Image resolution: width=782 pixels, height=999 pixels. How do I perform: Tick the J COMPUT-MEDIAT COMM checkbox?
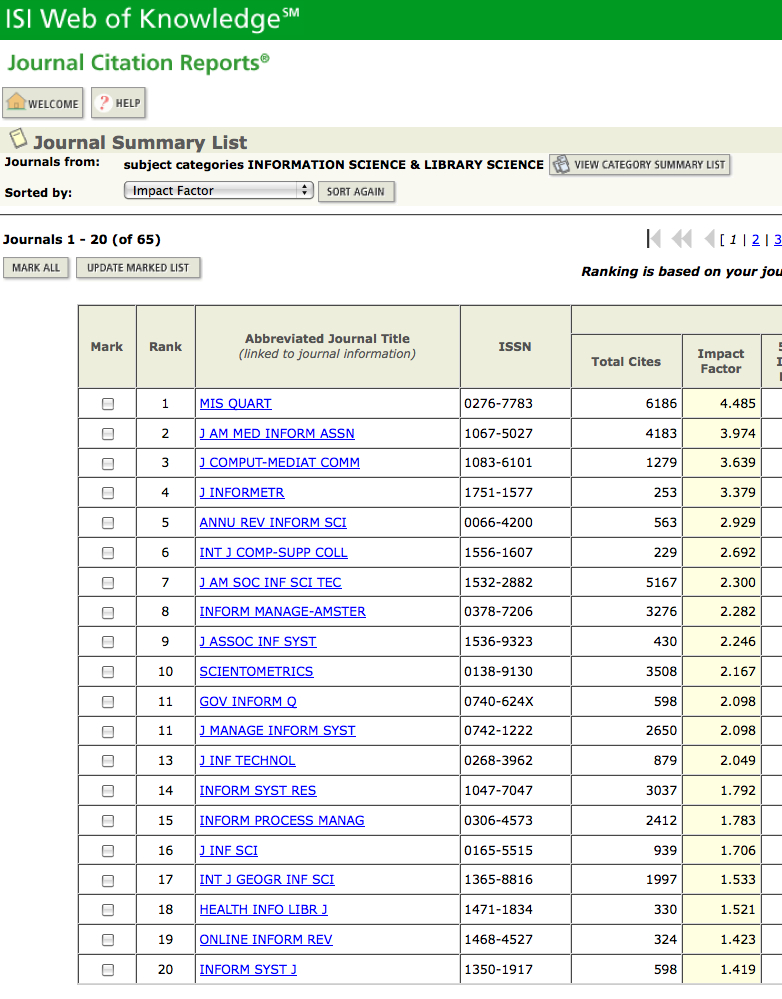coord(108,464)
